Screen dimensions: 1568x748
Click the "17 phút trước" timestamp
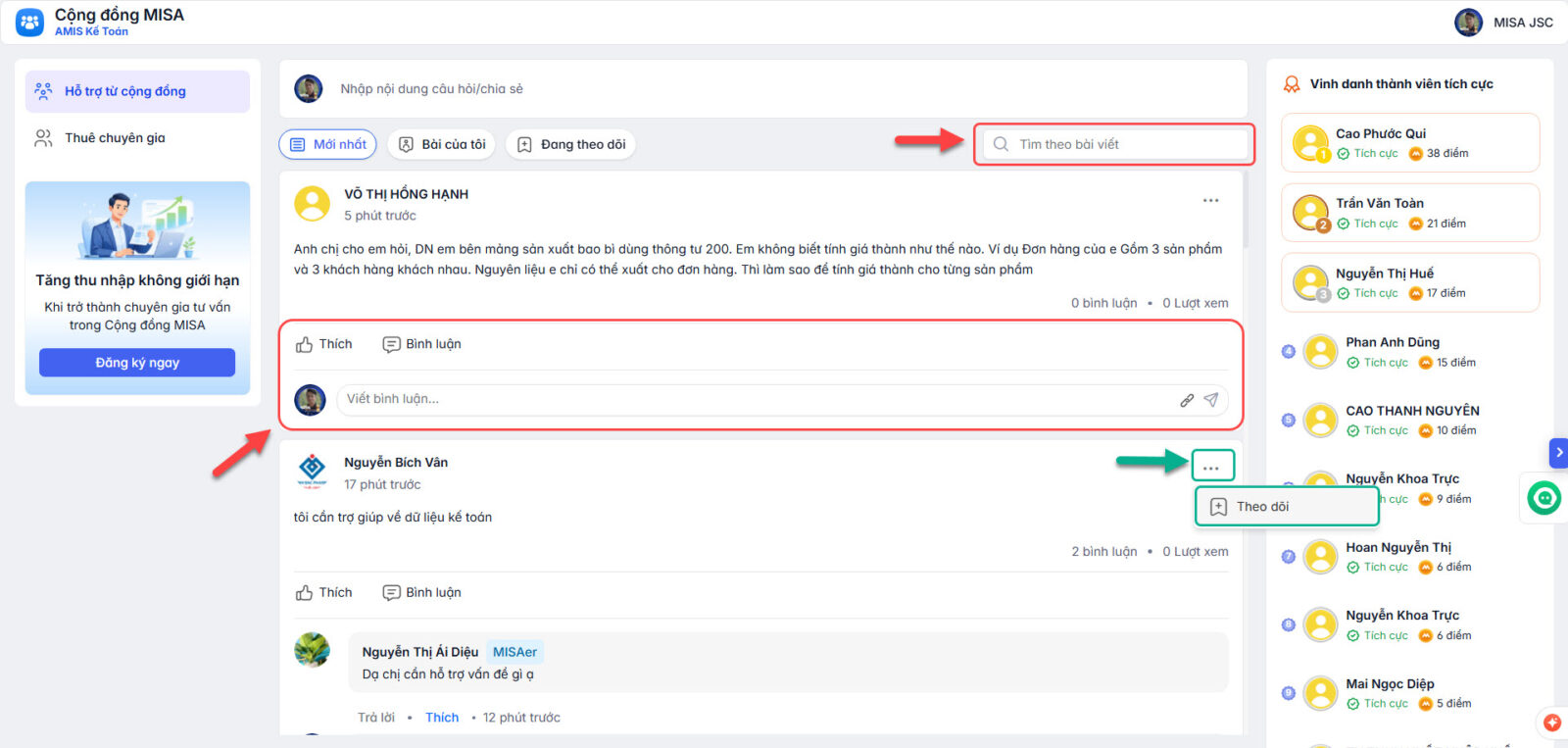coord(382,484)
